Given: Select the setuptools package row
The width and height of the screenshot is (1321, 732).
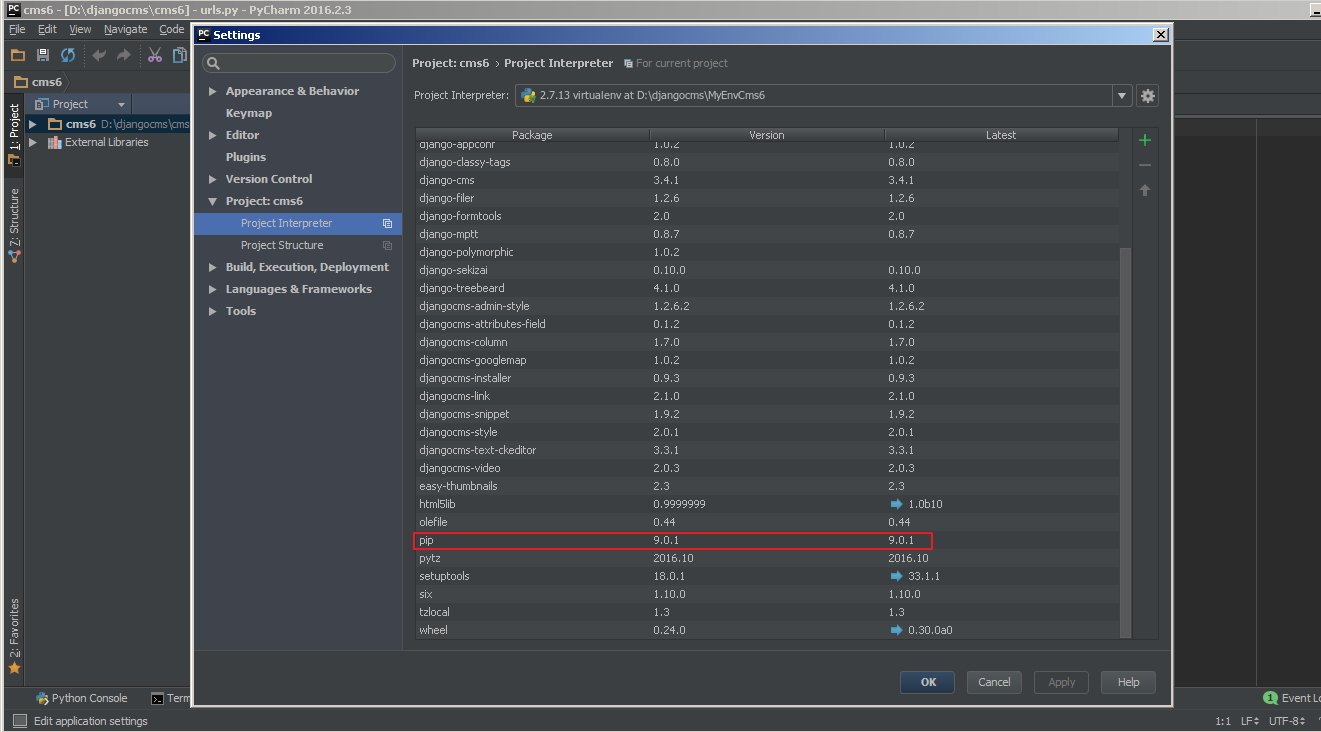Looking at the screenshot, I should [768, 576].
